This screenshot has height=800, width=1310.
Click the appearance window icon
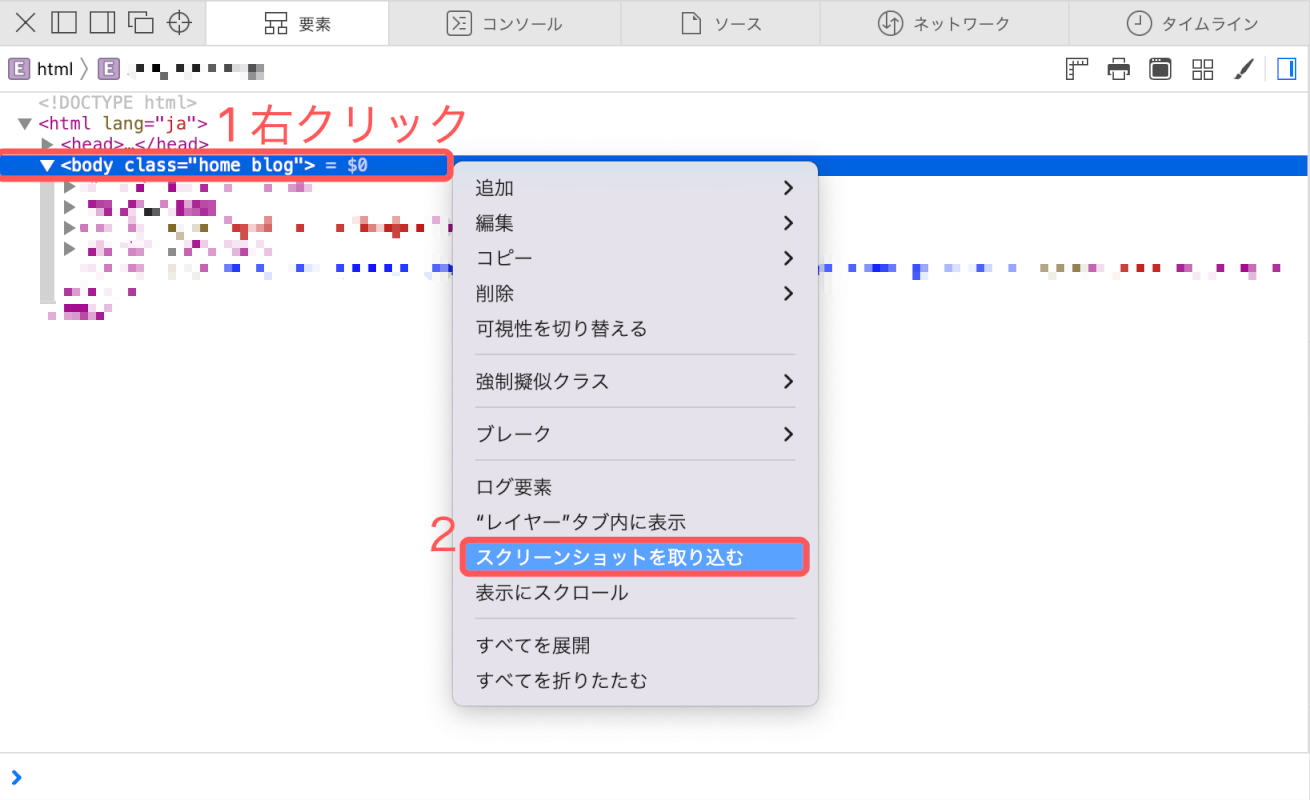point(1160,69)
